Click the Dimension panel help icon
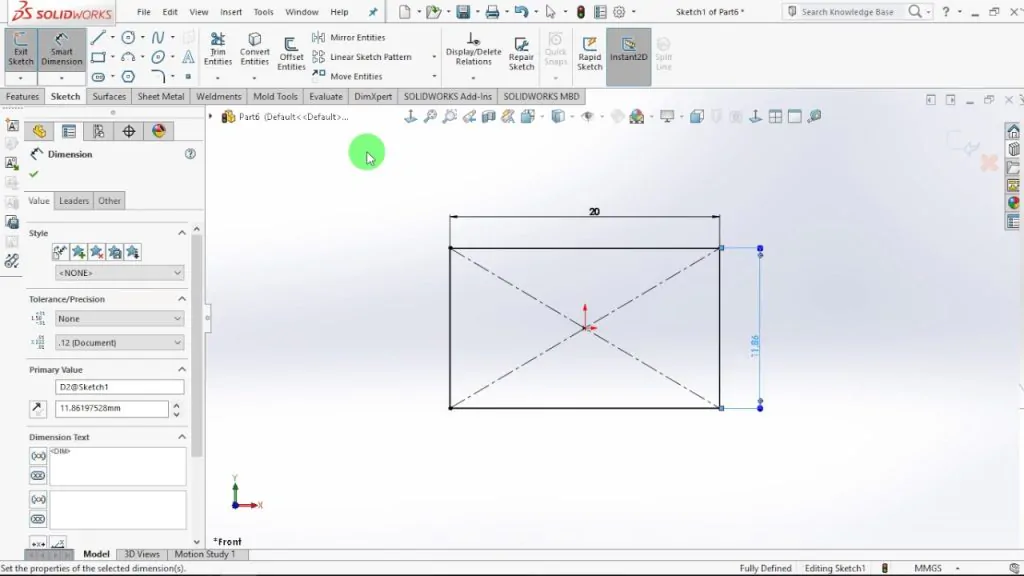 pos(190,154)
